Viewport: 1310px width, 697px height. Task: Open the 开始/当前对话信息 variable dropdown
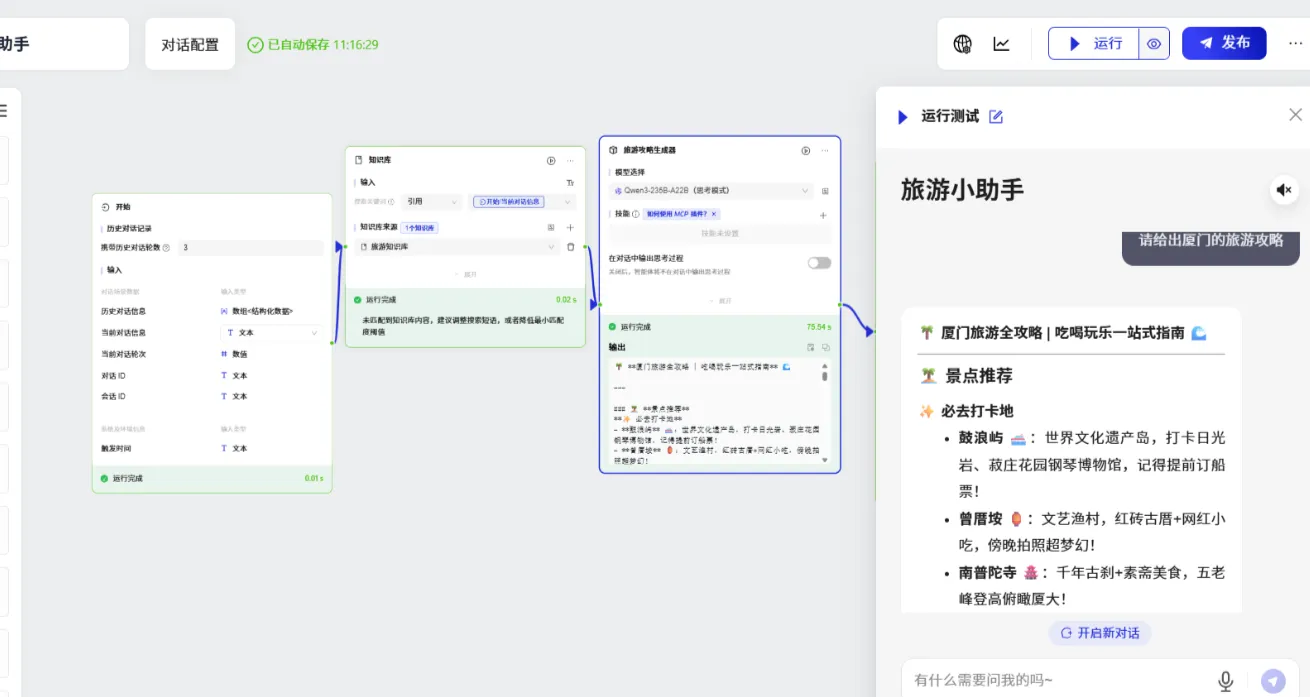[x=523, y=201]
